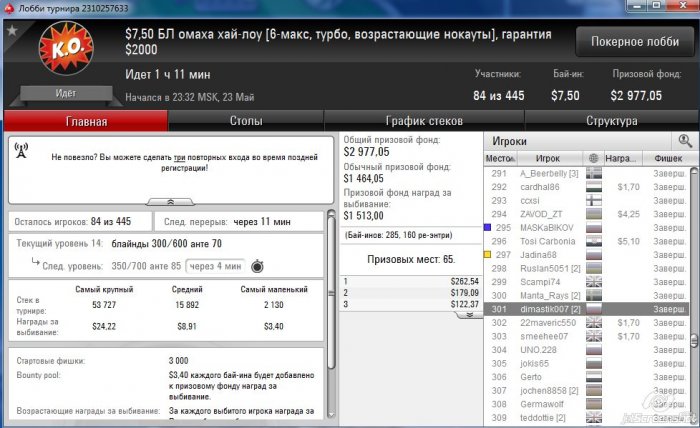Click the flag icon for ccxsi
Image resolution: width=700 pixels, height=428 pixels.
[594, 200]
